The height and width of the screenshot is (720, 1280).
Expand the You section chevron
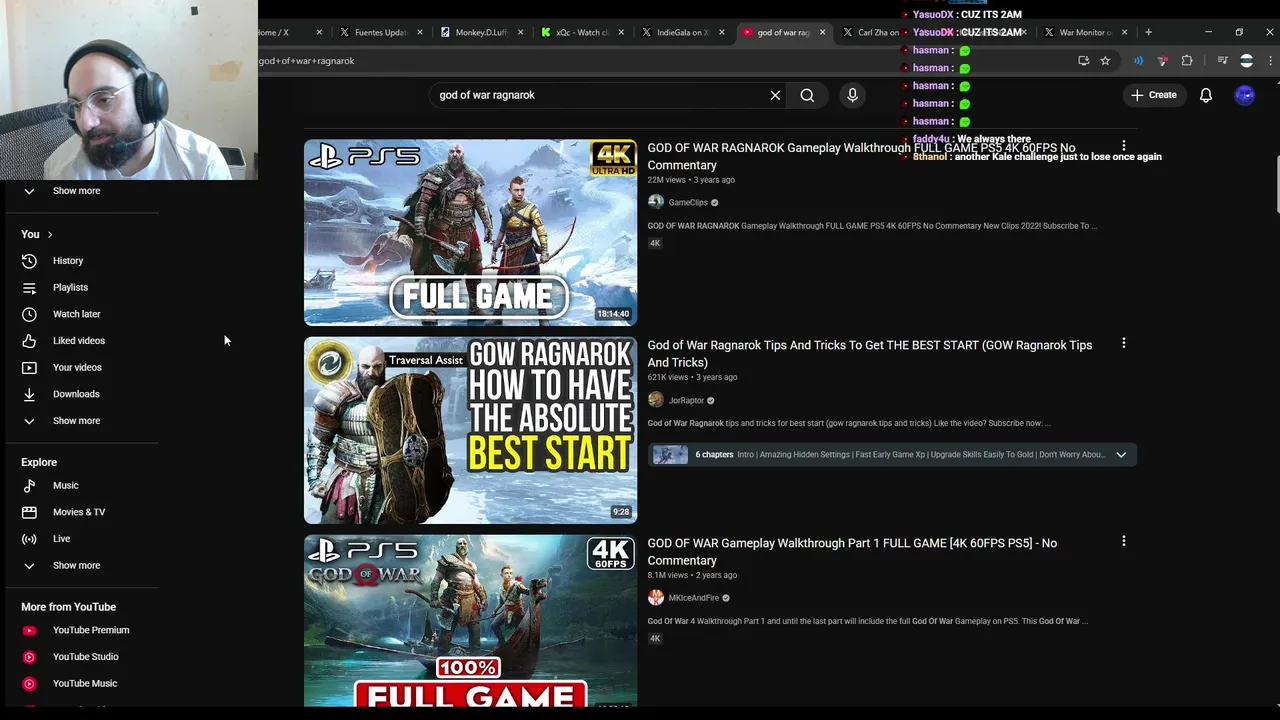(49, 235)
